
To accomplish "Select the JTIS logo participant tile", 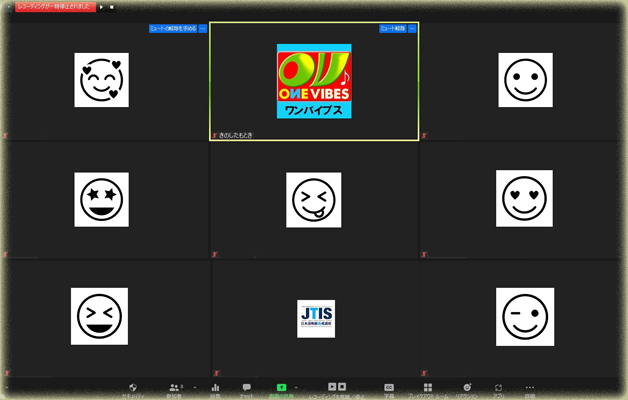I will [316, 319].
